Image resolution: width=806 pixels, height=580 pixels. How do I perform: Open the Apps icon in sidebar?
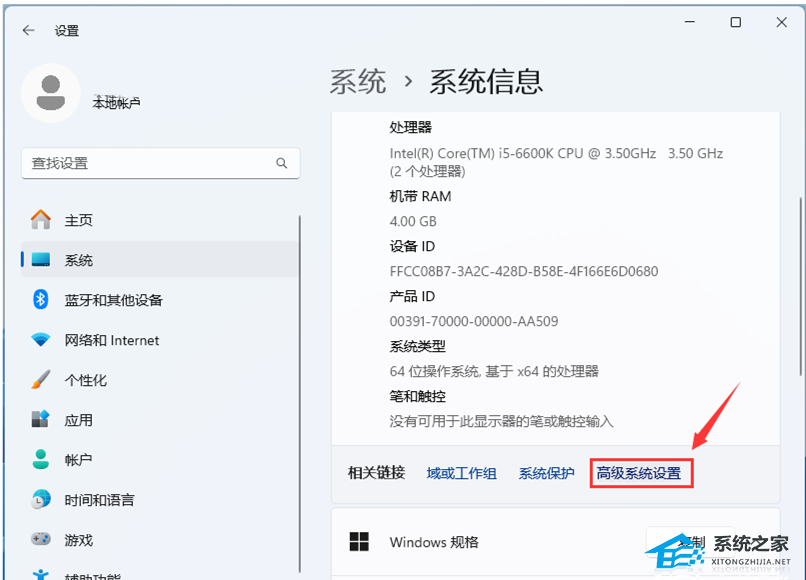[41, 420]
